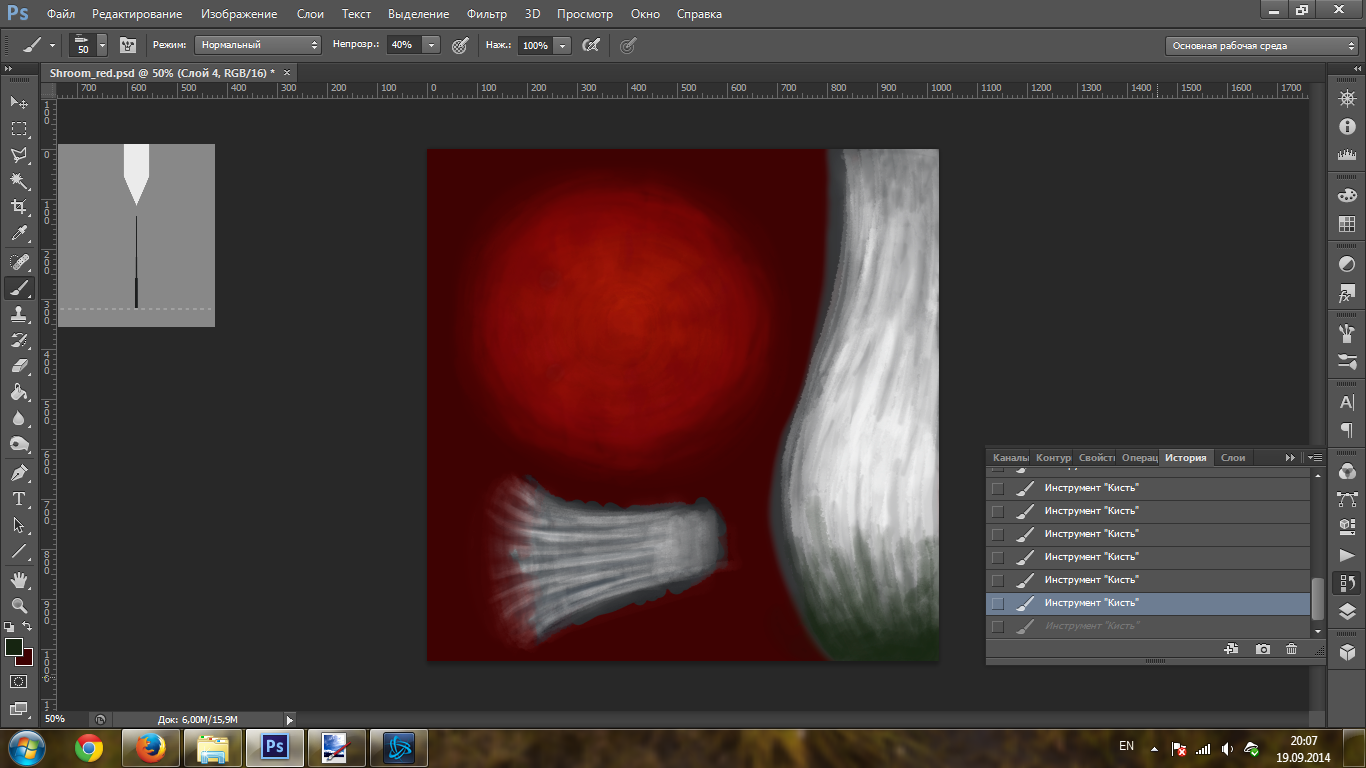
Task: Open the Режим 'Нормальный' blend mode dropdown
Action: [x=258, y=45]
